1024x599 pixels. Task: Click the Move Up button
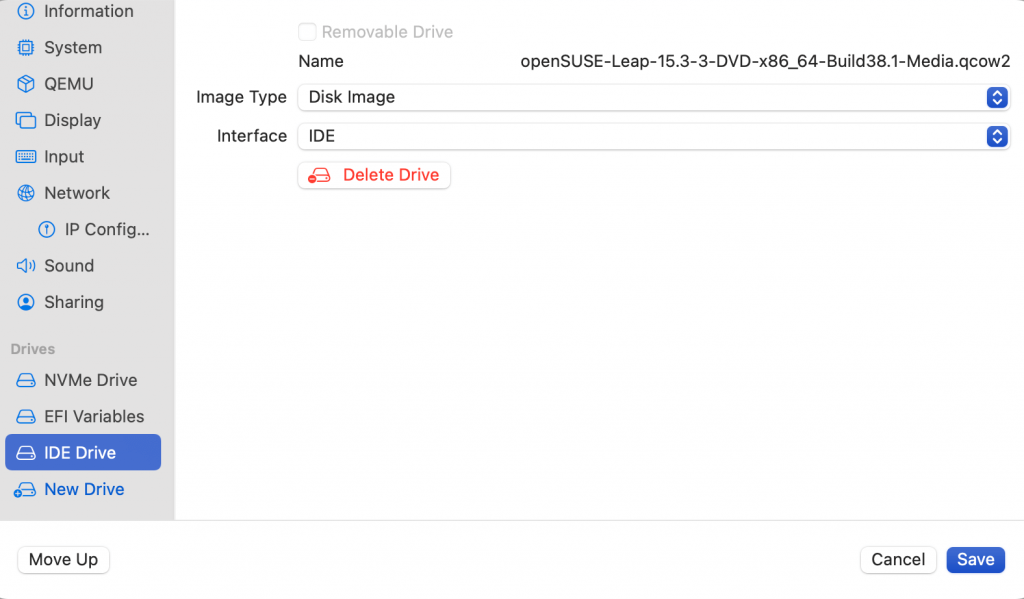(63, 560)
